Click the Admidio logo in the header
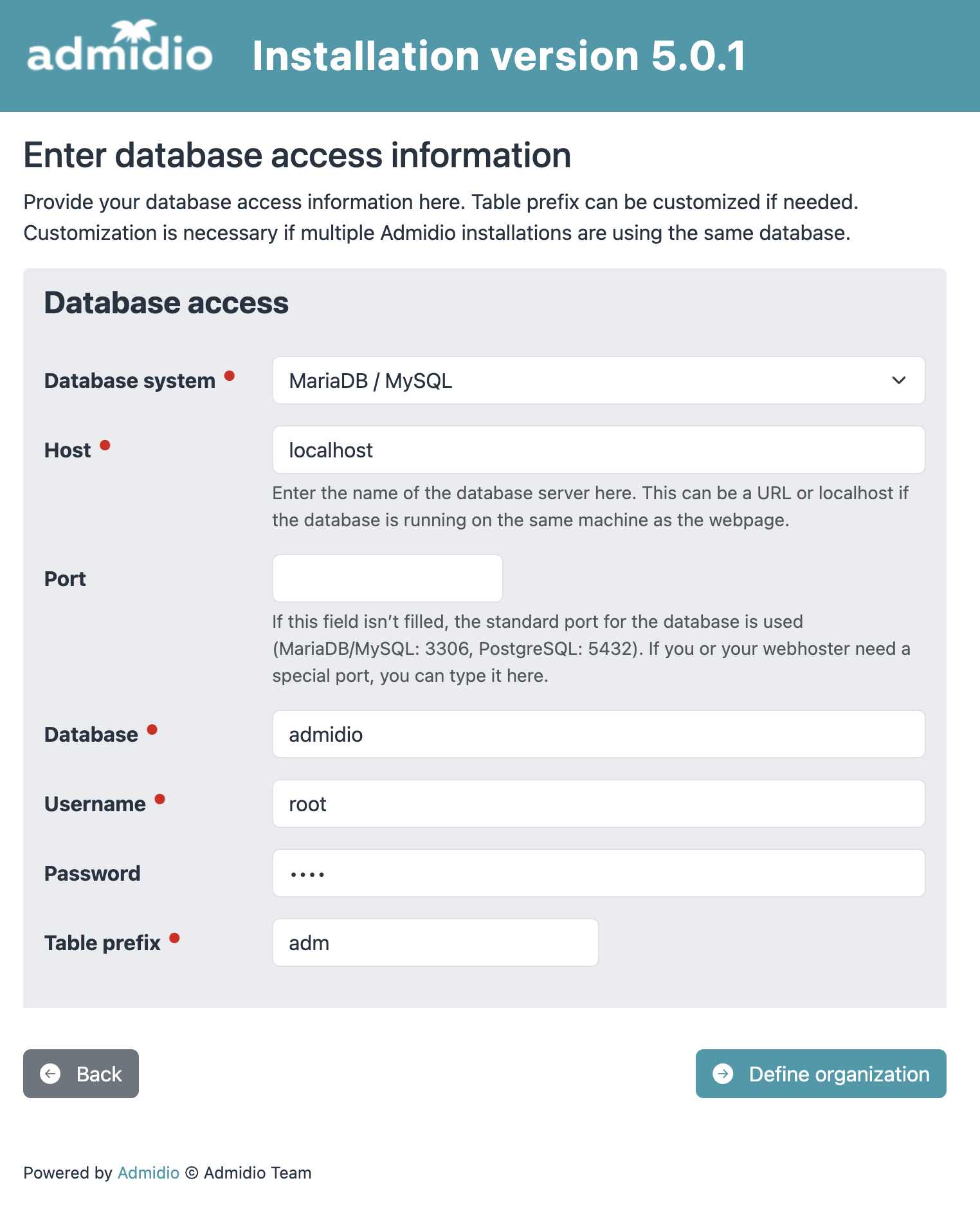Image resolution: width=980 pixels, height=1212 pixels. point(120,46)
